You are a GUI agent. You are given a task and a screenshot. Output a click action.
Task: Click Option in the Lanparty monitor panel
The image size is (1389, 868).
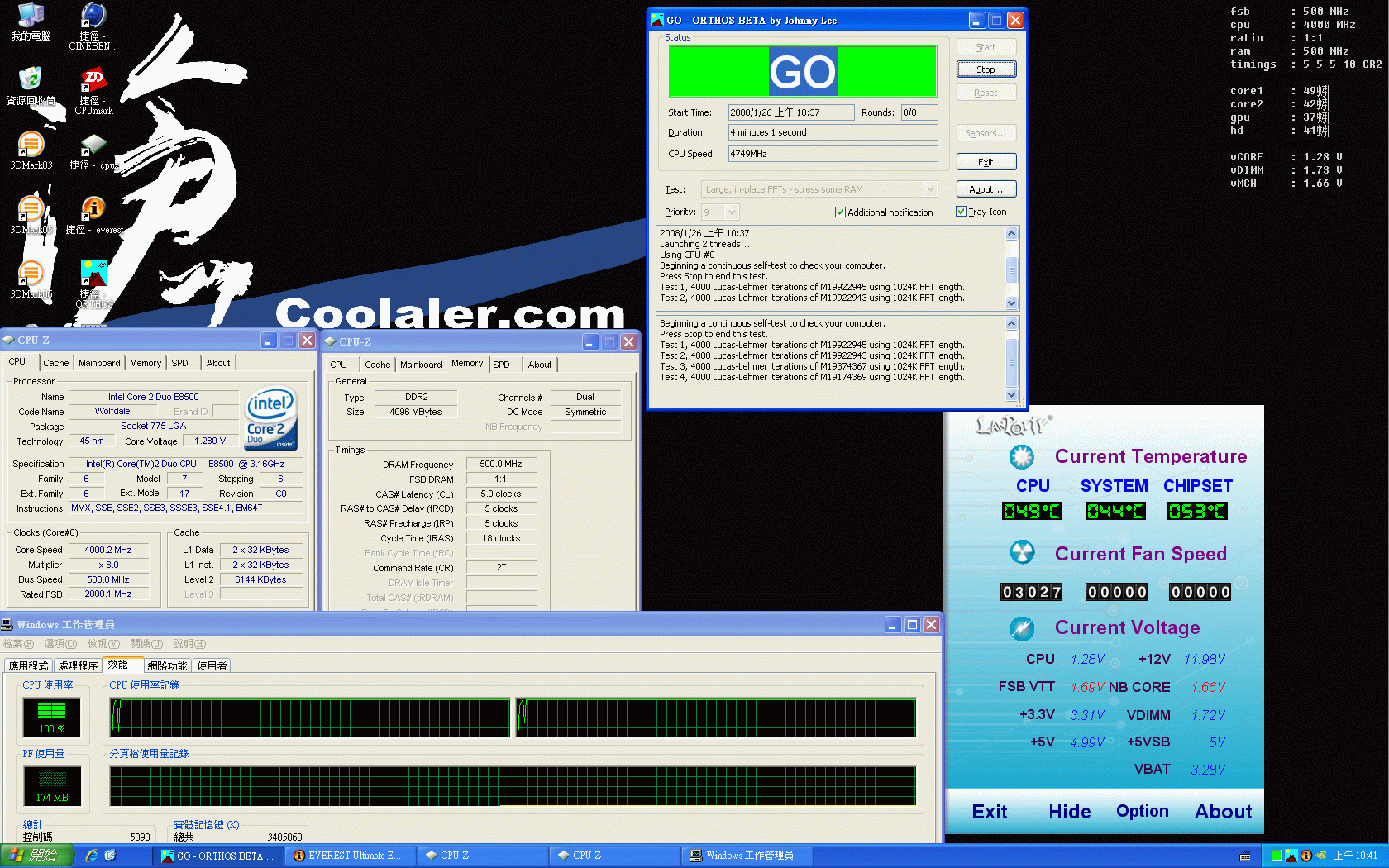coord(1143,811)
